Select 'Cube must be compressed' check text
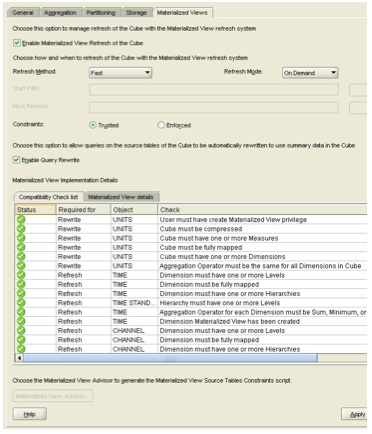 201,229
